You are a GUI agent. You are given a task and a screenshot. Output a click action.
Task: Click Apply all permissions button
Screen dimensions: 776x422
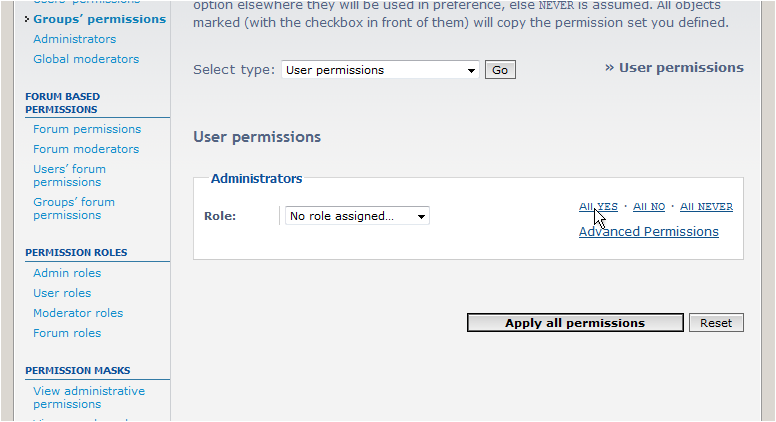coord(575,323)
